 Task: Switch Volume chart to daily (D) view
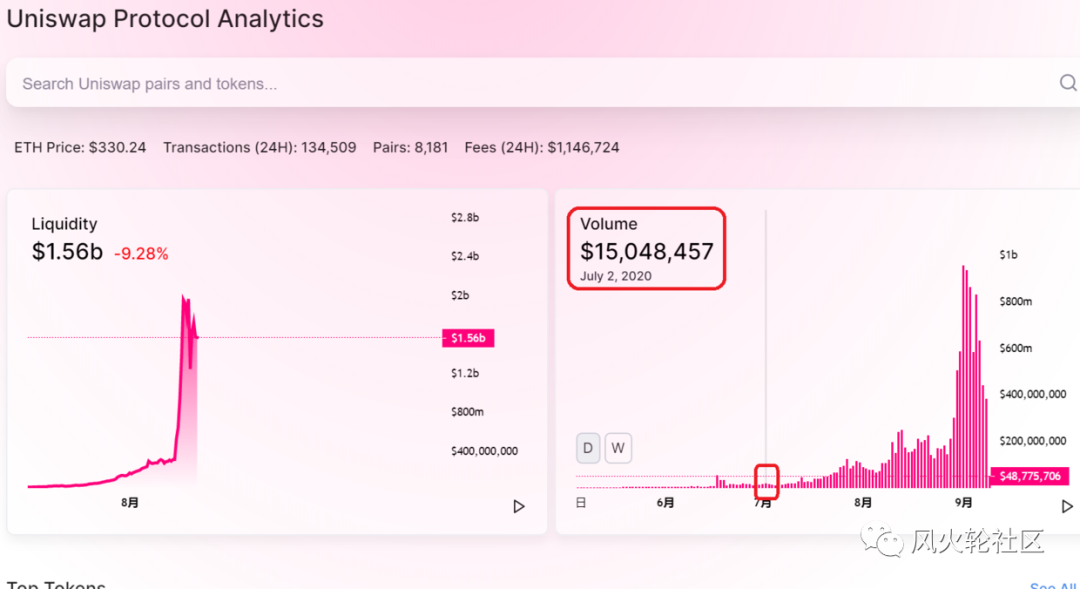588,448
